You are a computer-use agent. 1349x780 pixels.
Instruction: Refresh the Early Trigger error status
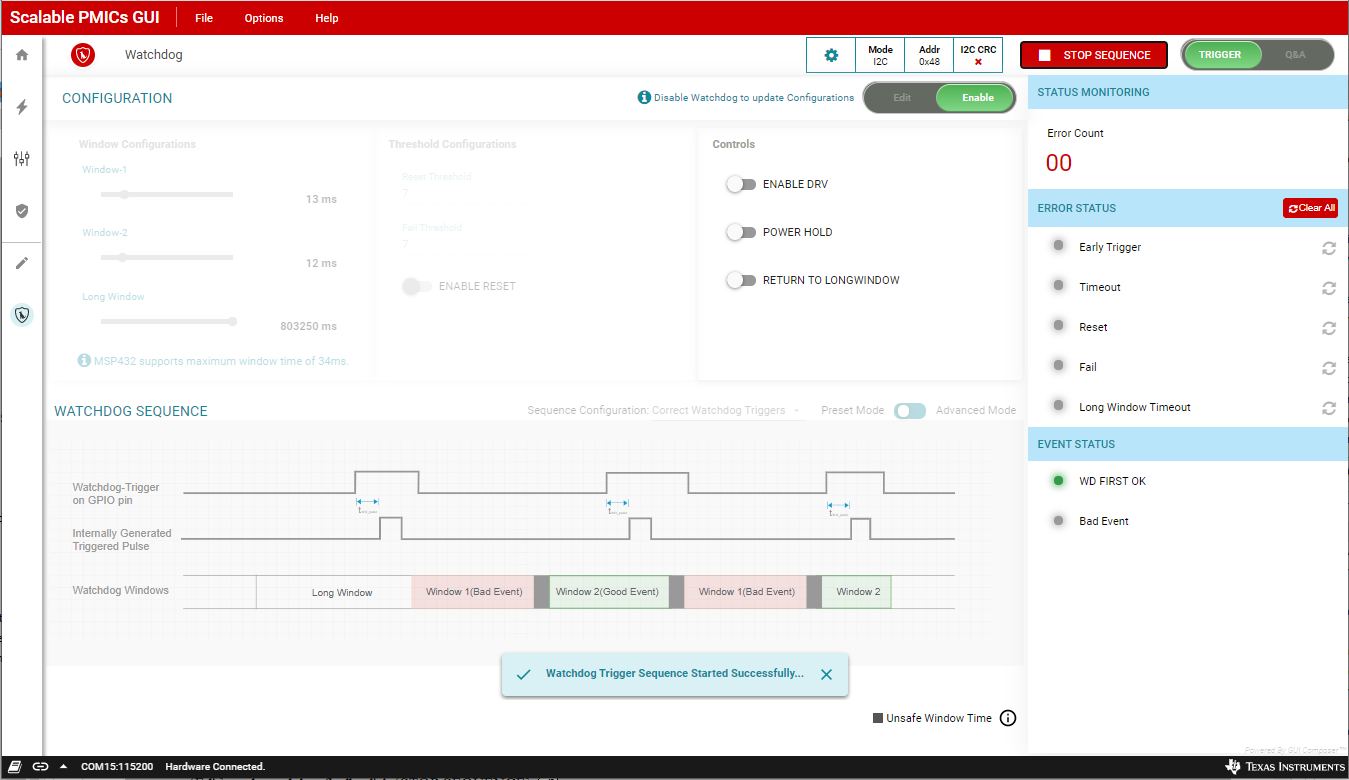1328,248
